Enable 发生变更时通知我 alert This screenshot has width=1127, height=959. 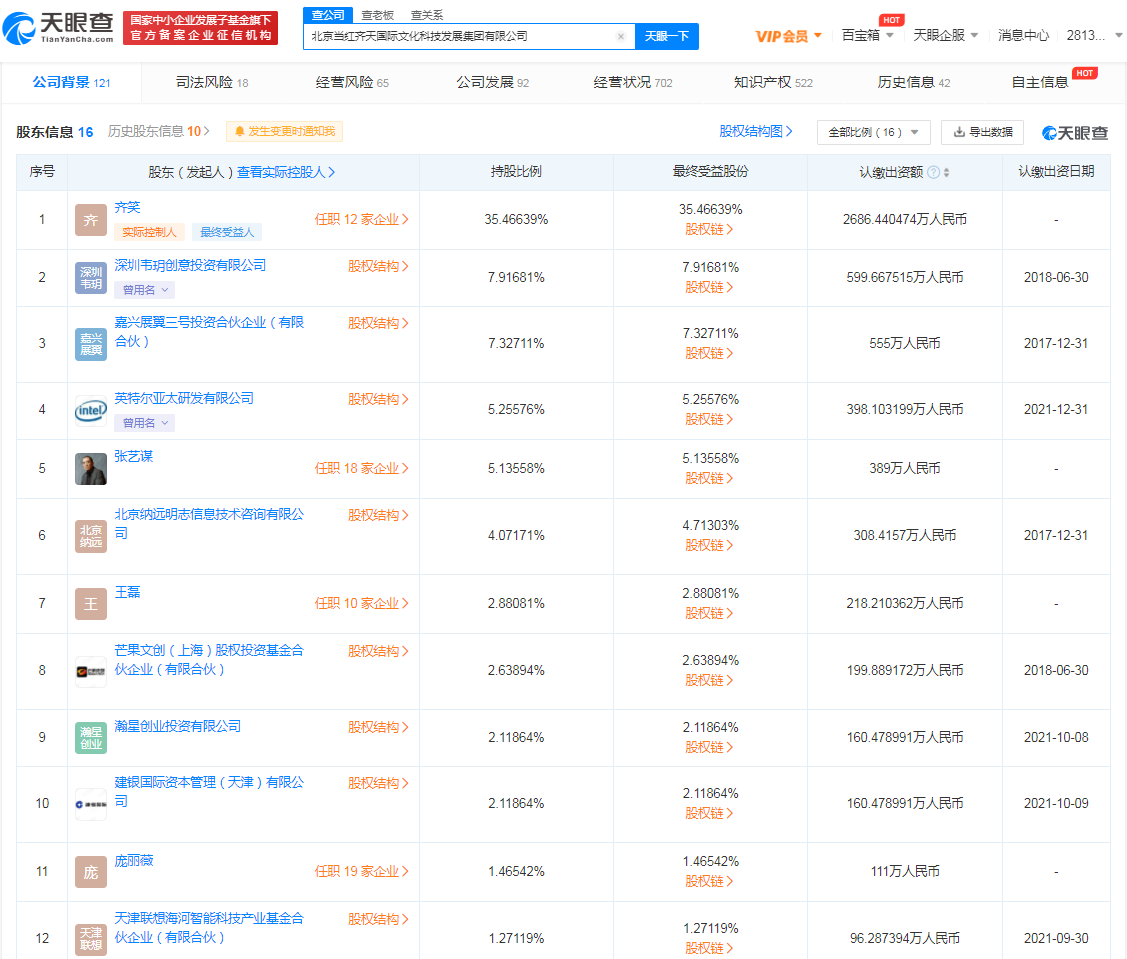(284, 131)
